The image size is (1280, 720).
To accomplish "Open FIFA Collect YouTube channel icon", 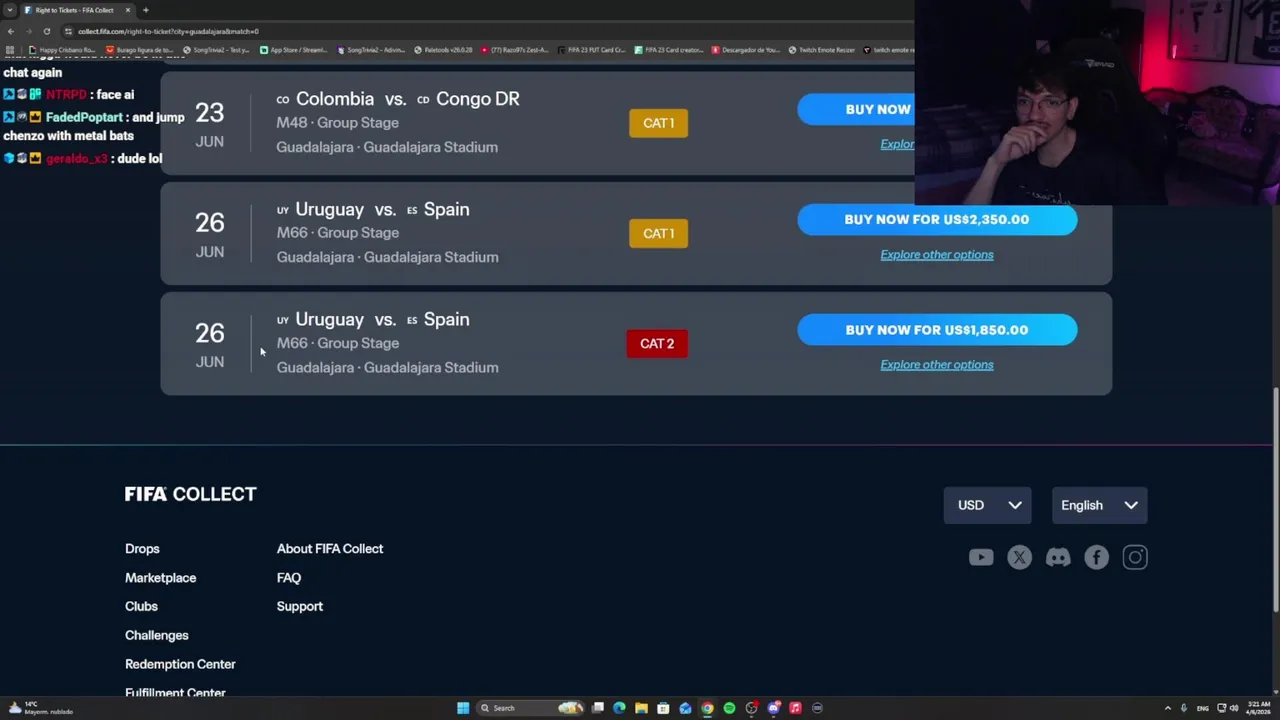I will pyautogui.click(x=981, y=558).
